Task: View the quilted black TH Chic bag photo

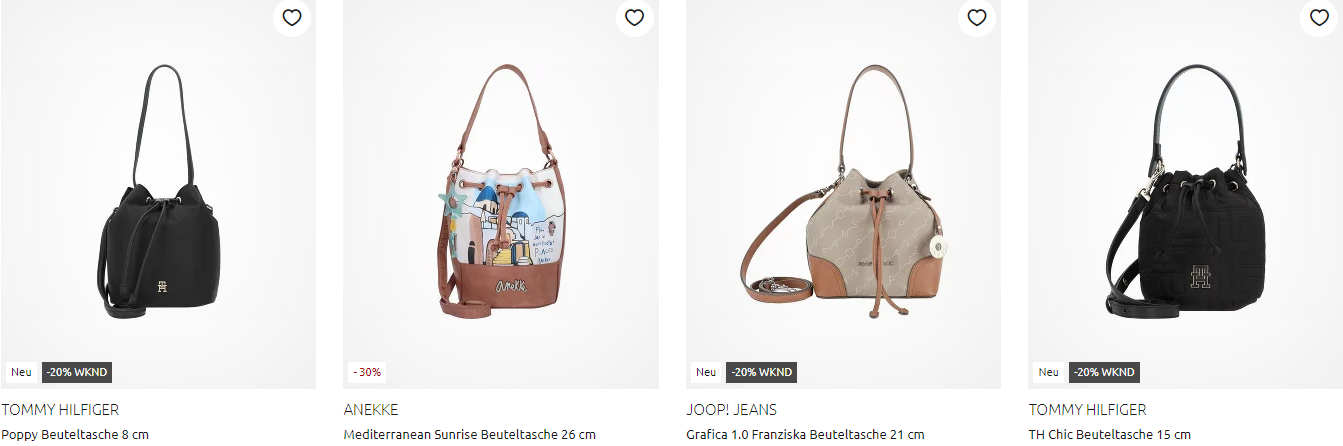Action: click(1186, 193)
